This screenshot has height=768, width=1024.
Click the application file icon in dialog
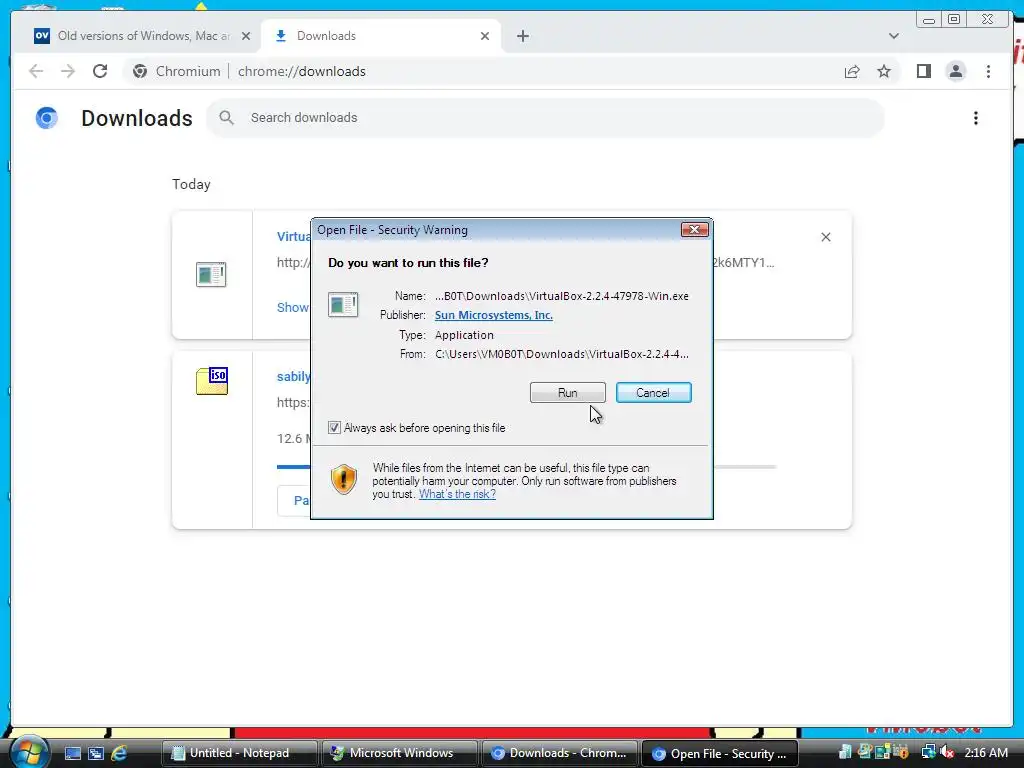(x=343, y=304)
